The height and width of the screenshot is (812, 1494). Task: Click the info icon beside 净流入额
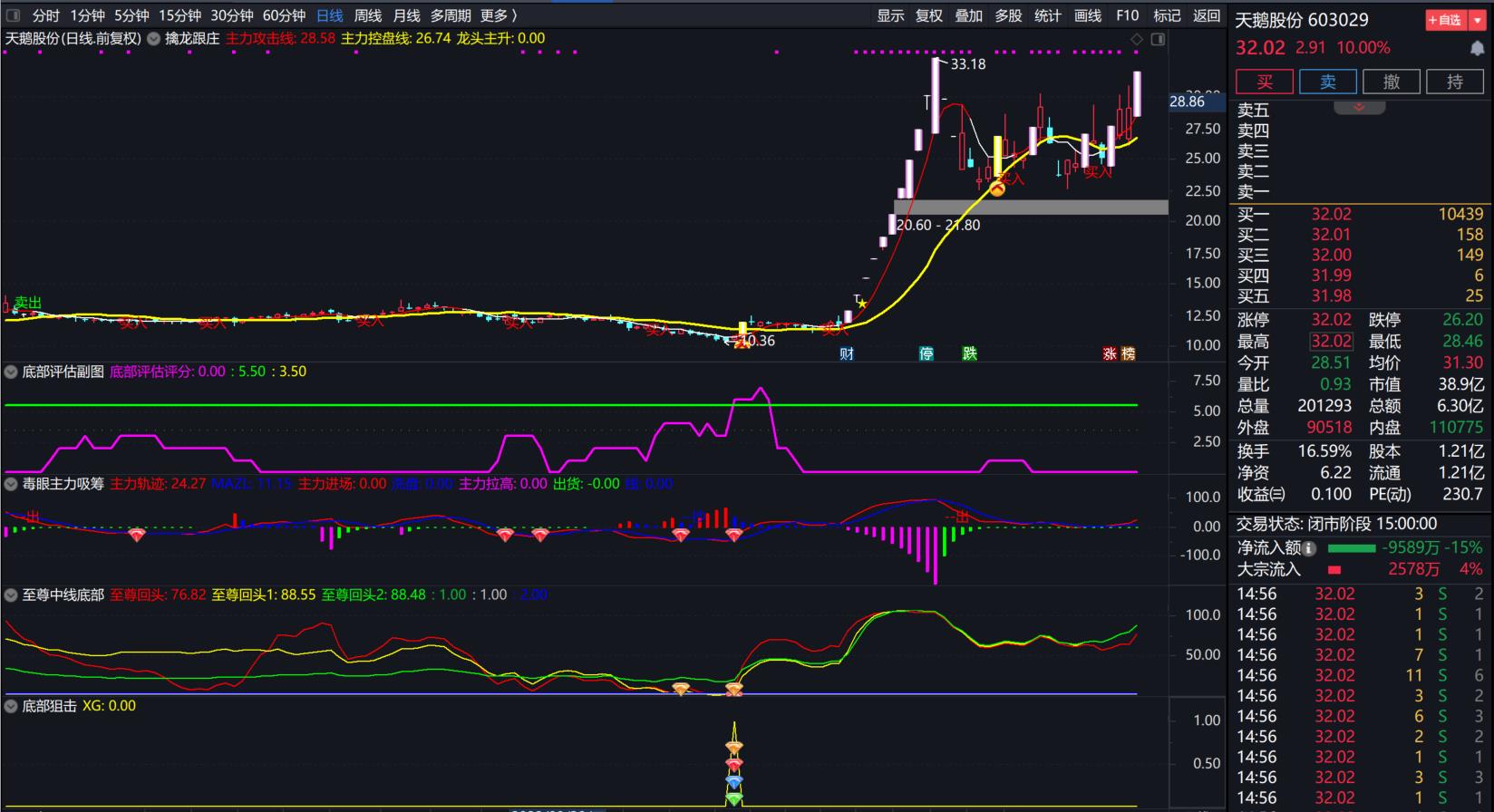click(x=1309, y=548)
